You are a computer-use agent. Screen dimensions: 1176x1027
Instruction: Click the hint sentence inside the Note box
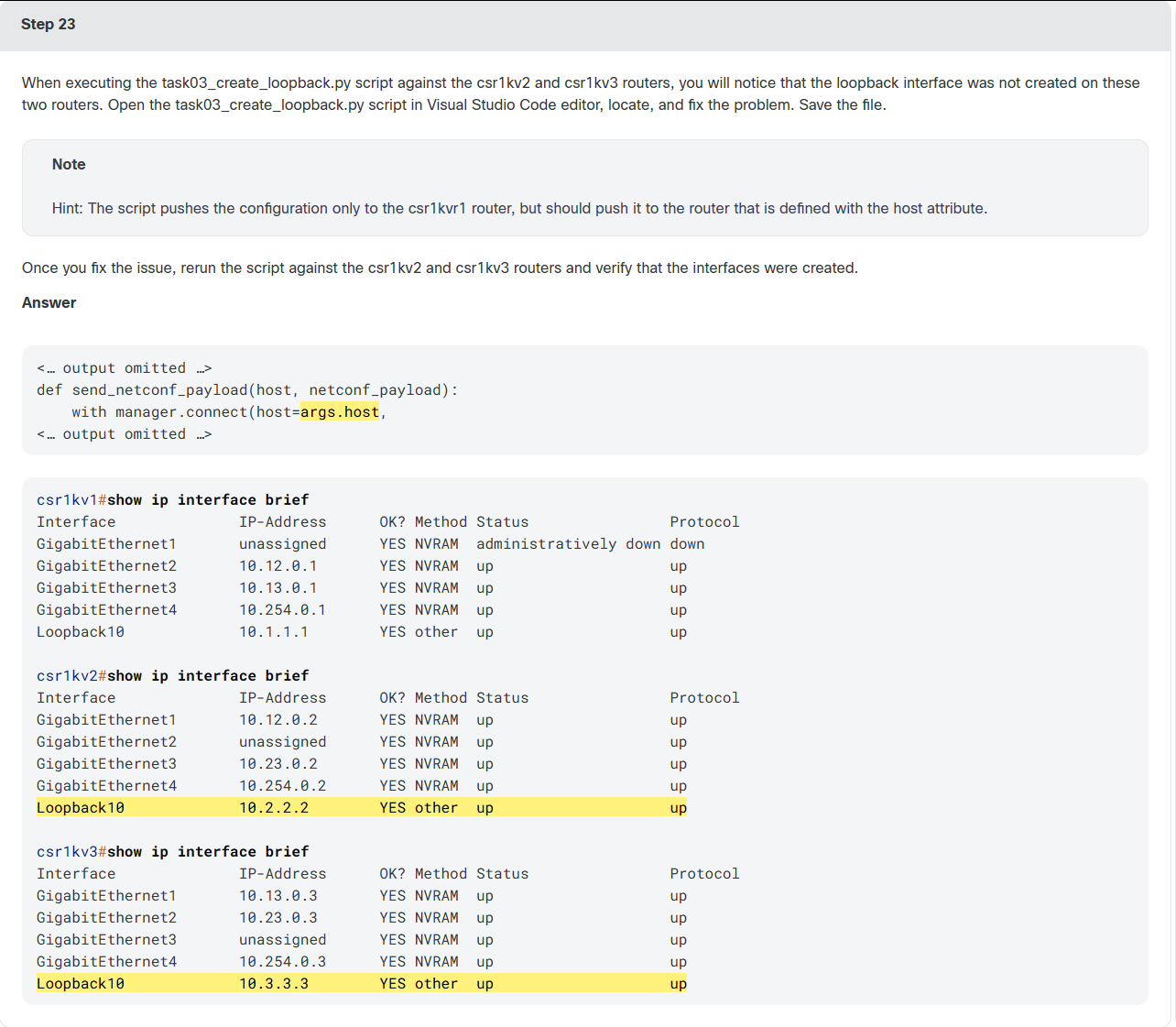pyautogui.click(x=519, y=208)
